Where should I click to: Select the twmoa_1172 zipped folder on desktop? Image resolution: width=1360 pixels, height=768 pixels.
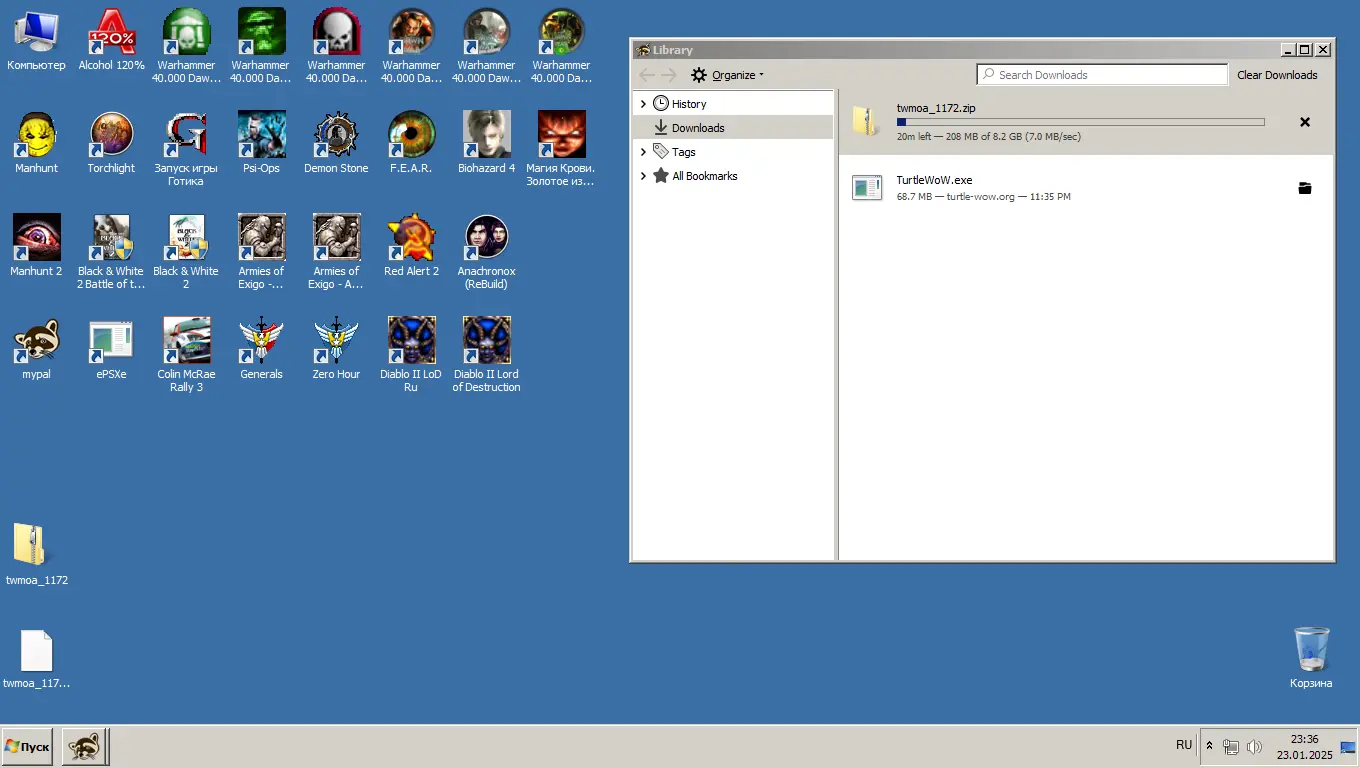coord(36,554)
